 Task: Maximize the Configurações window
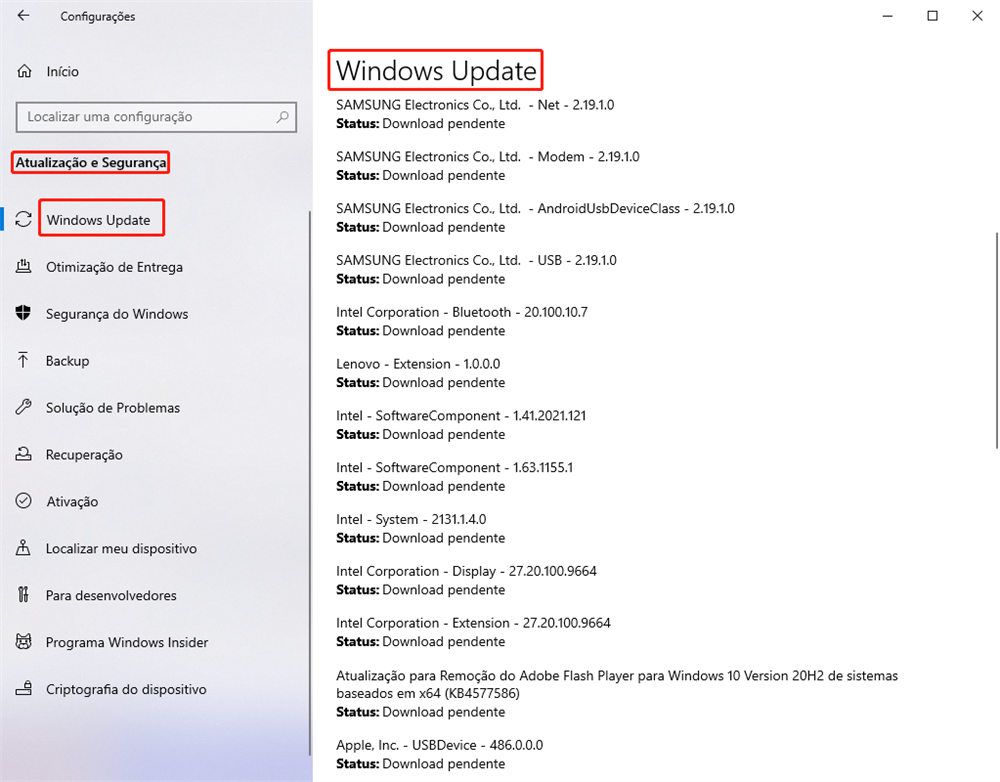coord(932,15)
